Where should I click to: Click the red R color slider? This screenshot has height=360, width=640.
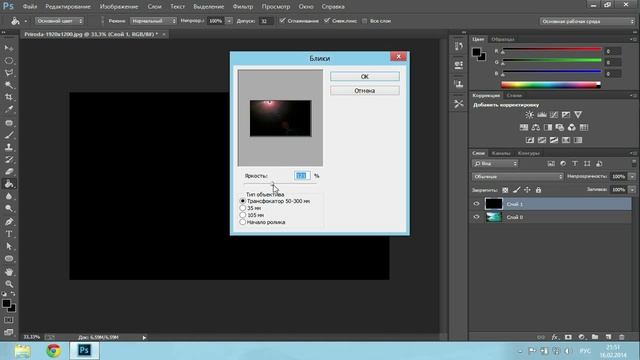(x=551, y=50)
